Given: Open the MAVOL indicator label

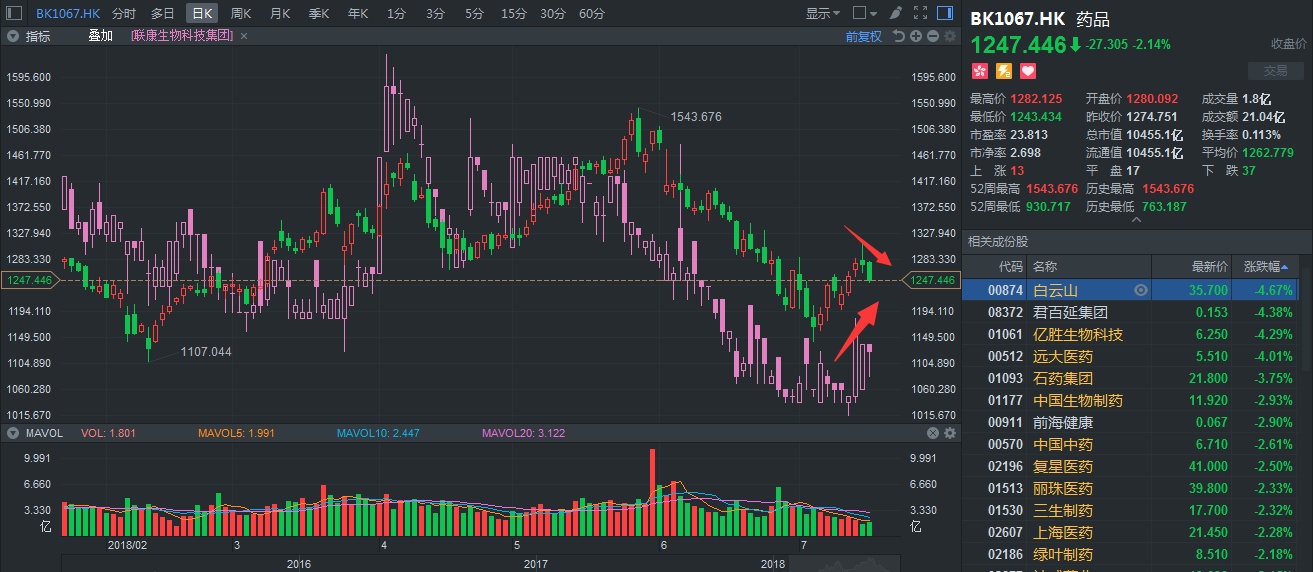Looking at the screenshot, I should 44,433.
